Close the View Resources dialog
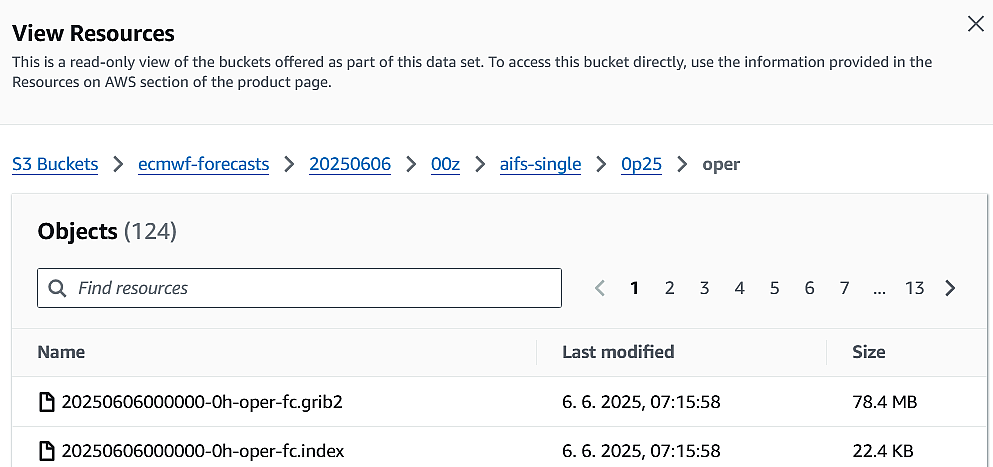Screen dimensions: 993x467 click(975, 25)
